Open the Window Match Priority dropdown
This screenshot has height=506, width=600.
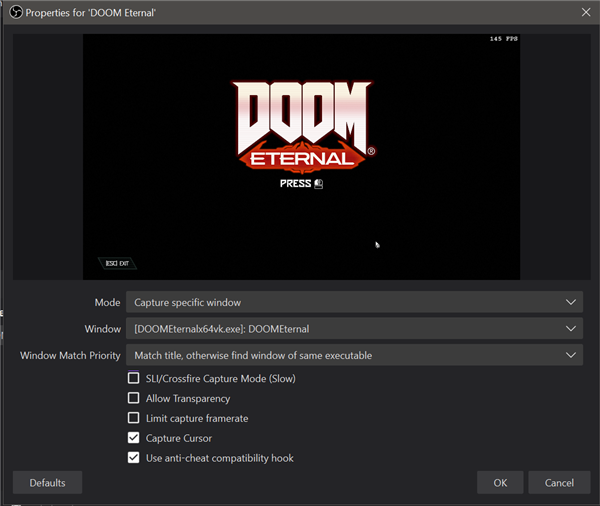pos(353,355)
